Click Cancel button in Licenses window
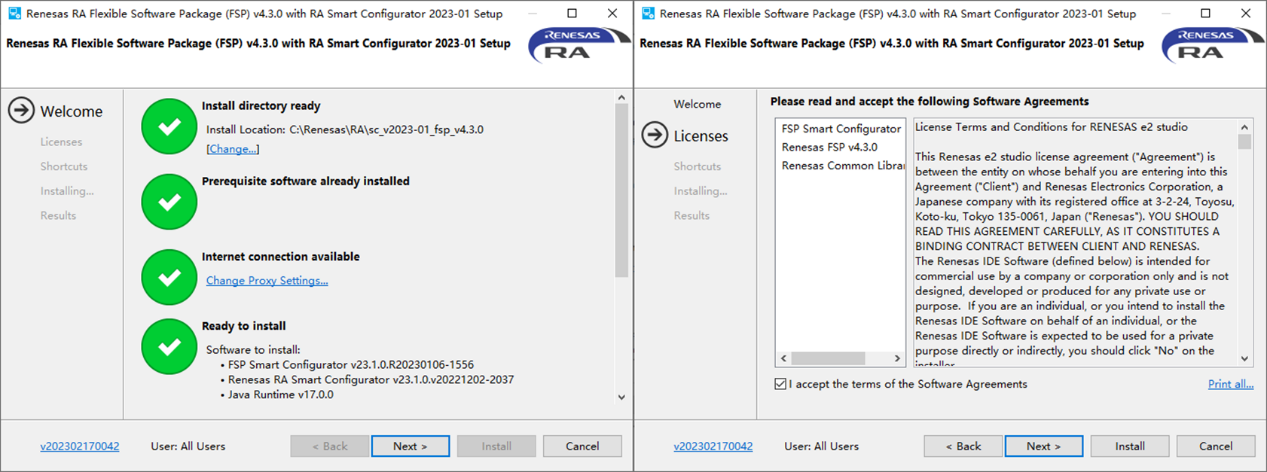This screenshot has width=1267, height=472. pos(1215,446)
